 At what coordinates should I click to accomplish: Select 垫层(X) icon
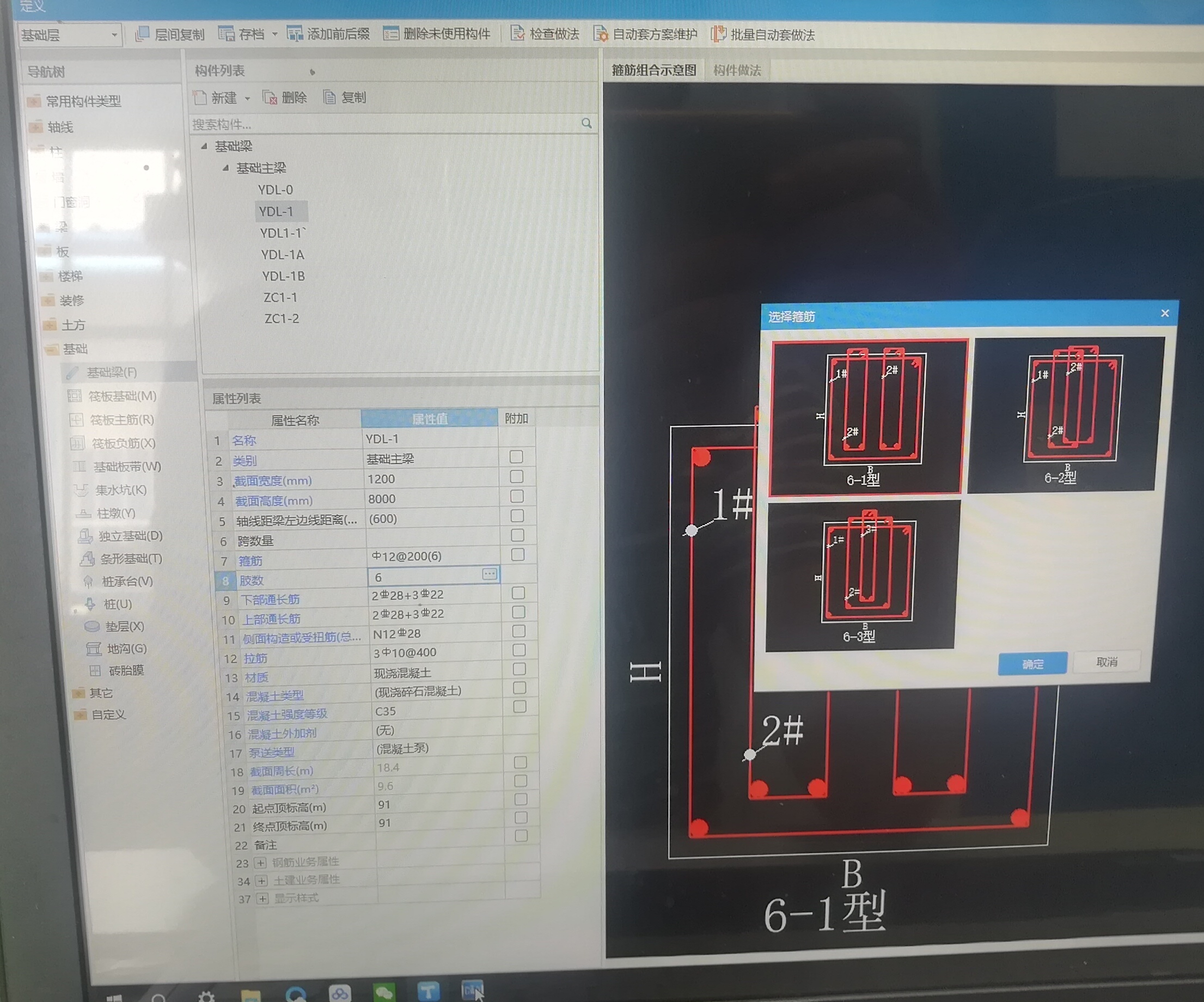pos(91,627)
